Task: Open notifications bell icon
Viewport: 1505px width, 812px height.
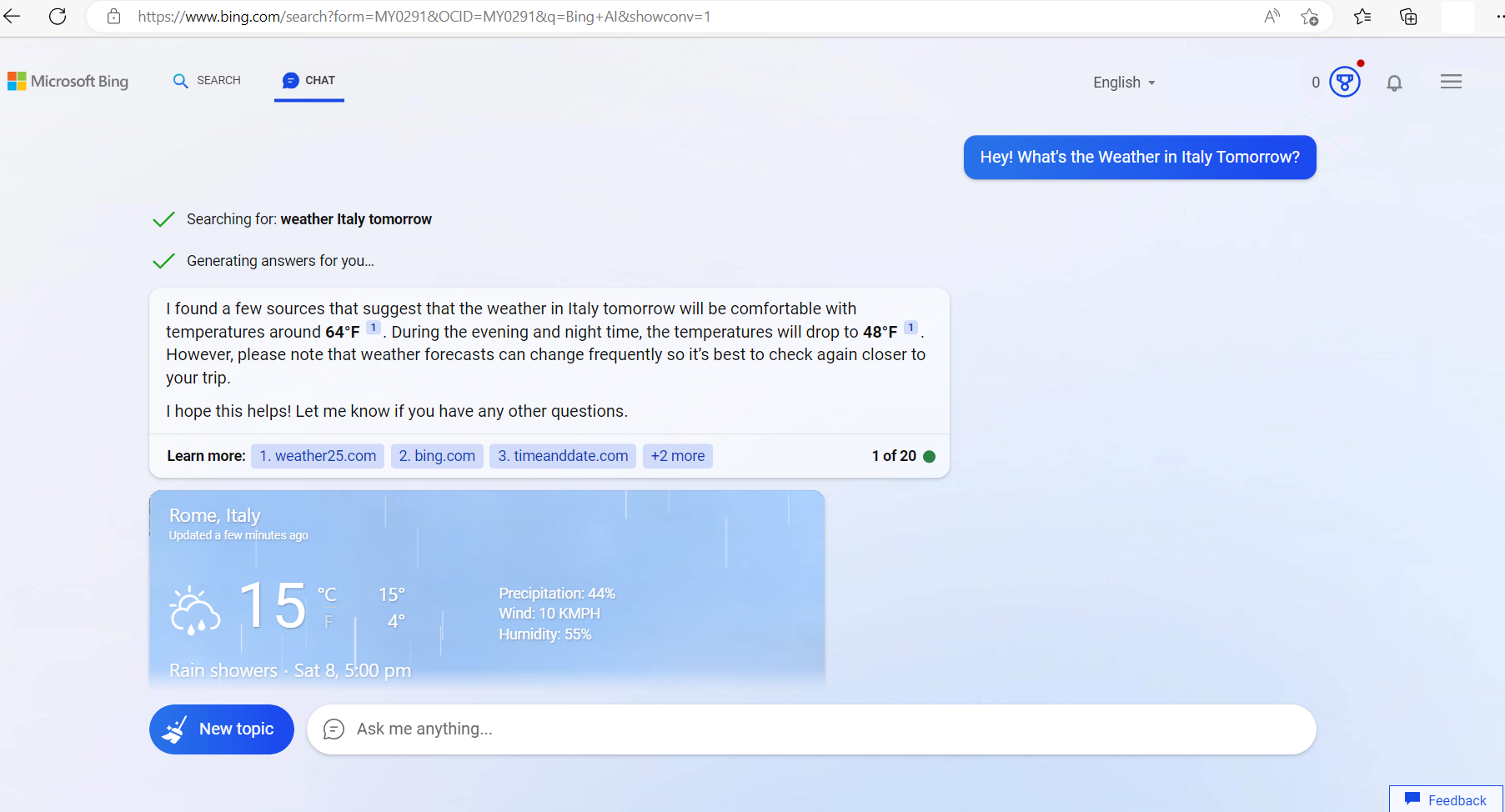Action: [1394, 83]
